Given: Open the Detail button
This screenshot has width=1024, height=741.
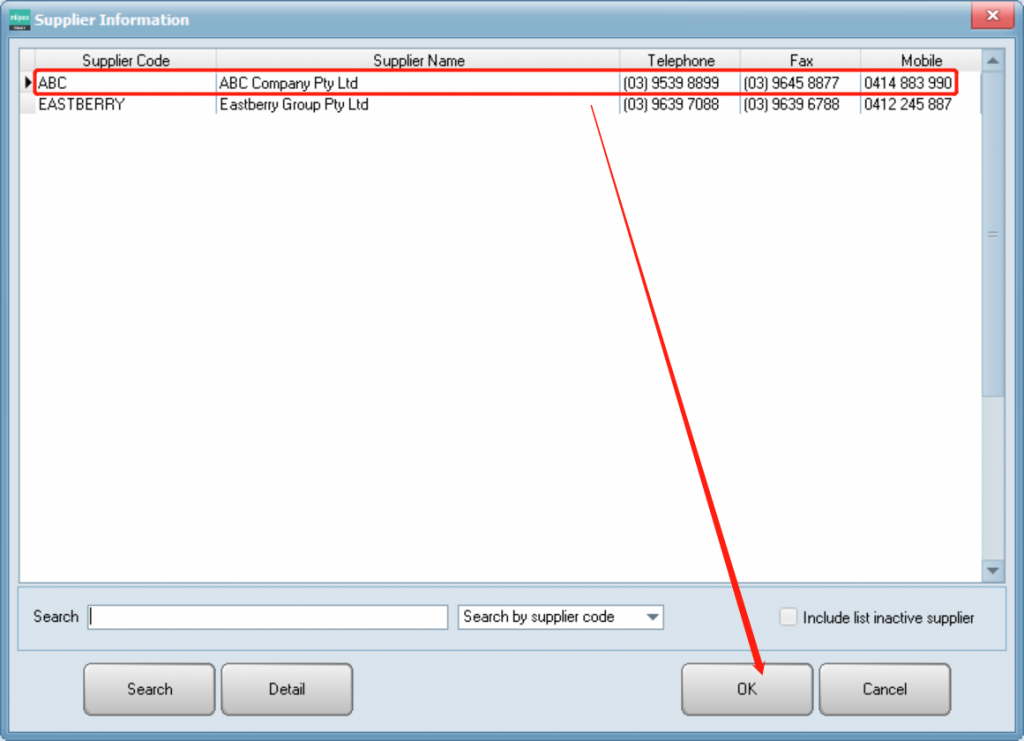Looking at the screenshot, I should pos(286,689).
